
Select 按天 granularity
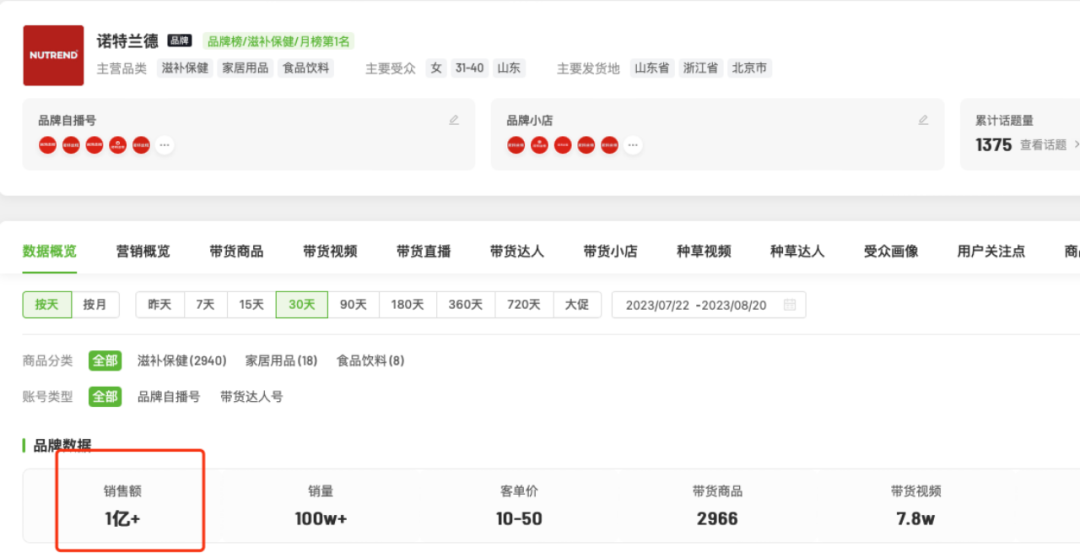47,304
